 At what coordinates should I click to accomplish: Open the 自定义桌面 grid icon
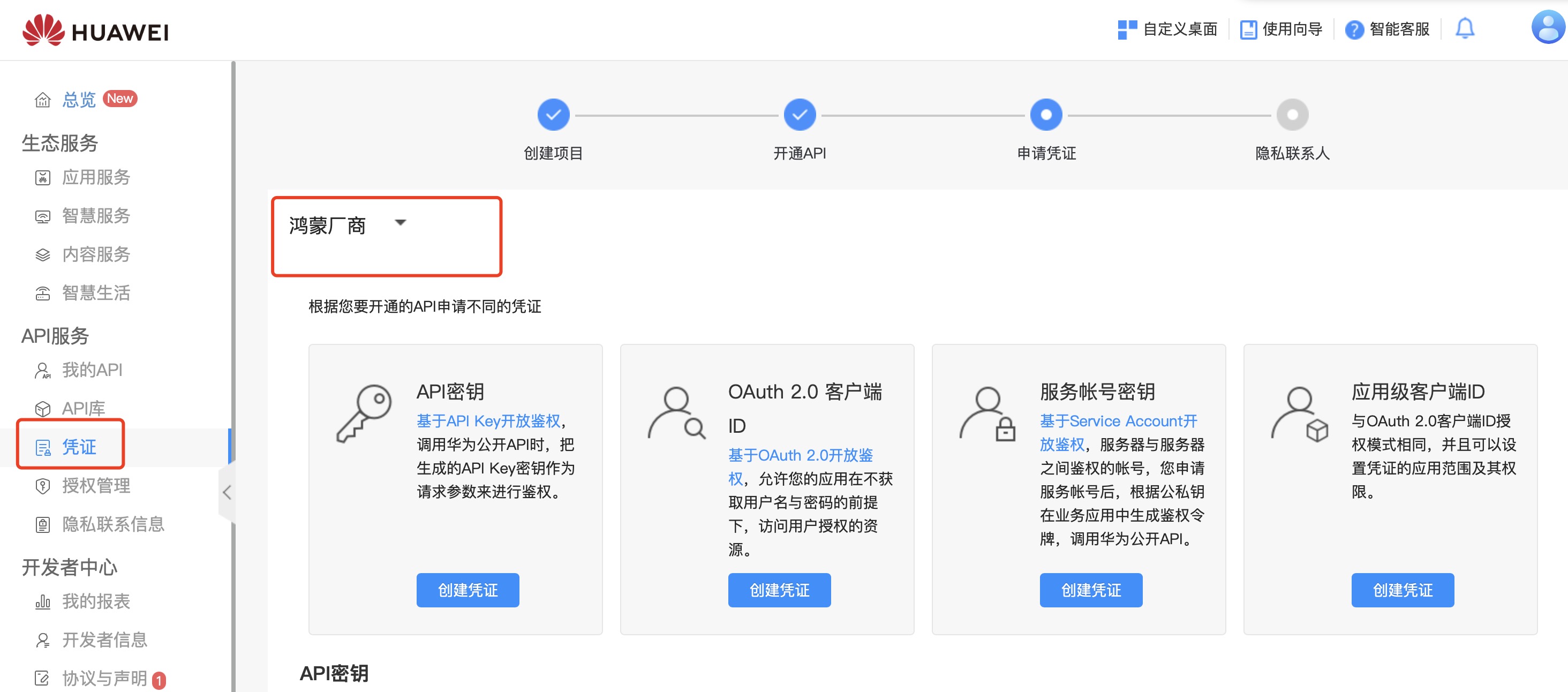tap(1127, 29)
